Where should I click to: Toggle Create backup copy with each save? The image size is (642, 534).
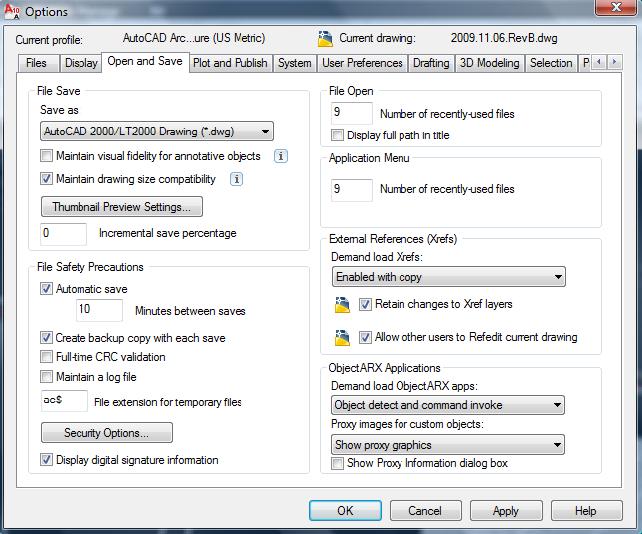point(46,338)
